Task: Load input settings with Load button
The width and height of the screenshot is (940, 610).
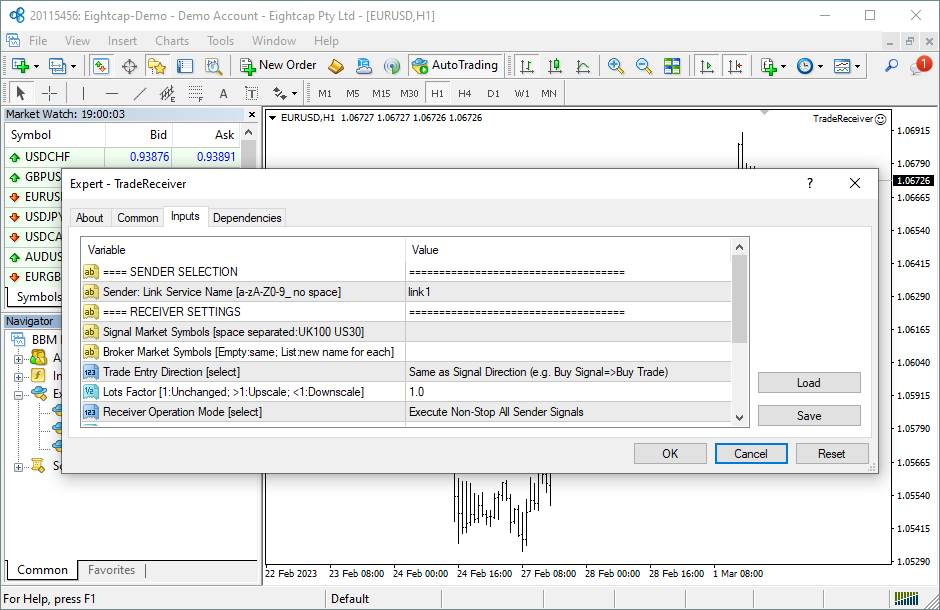Action: tap(809, 383)
